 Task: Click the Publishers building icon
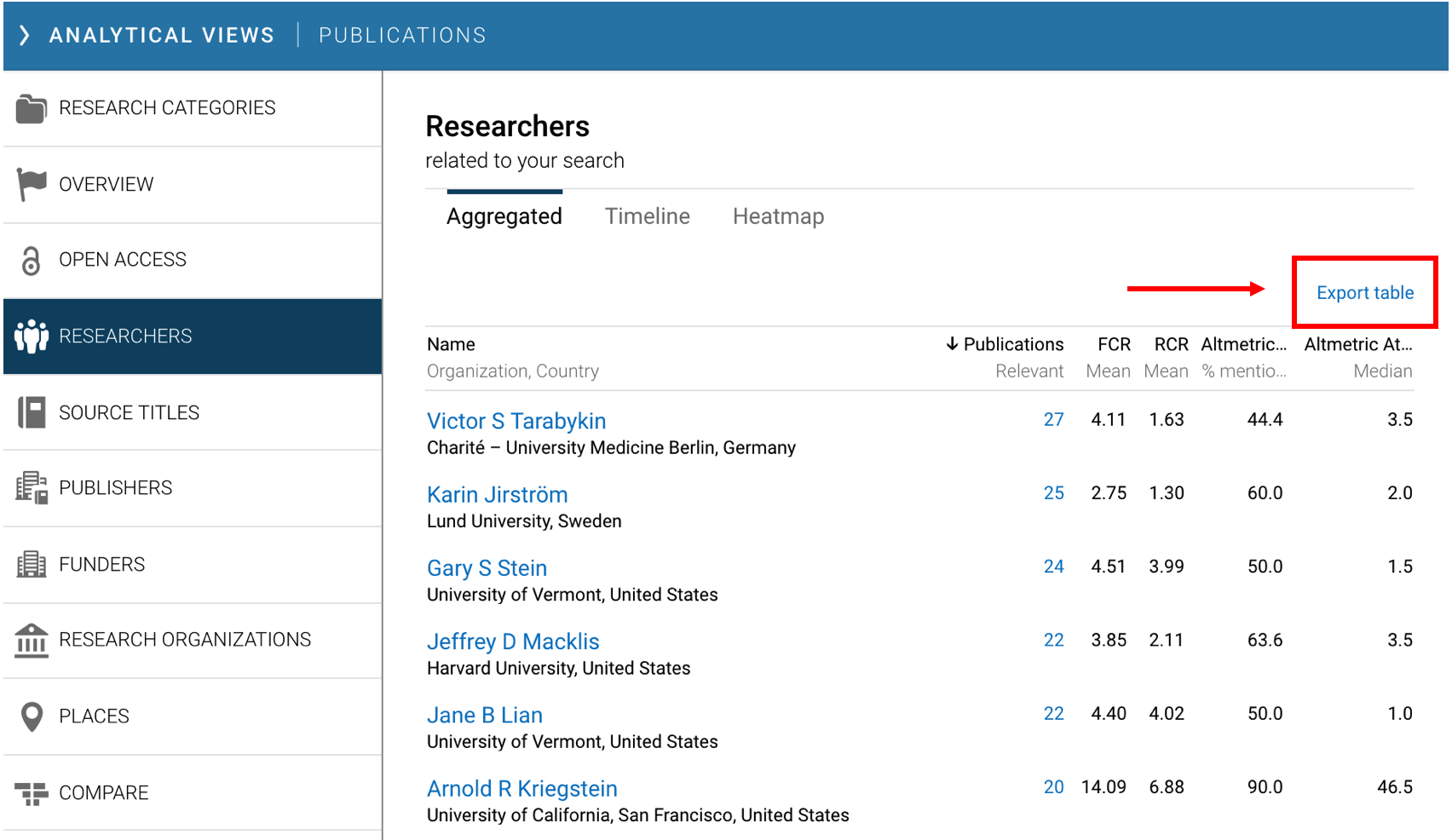point(32,487)
